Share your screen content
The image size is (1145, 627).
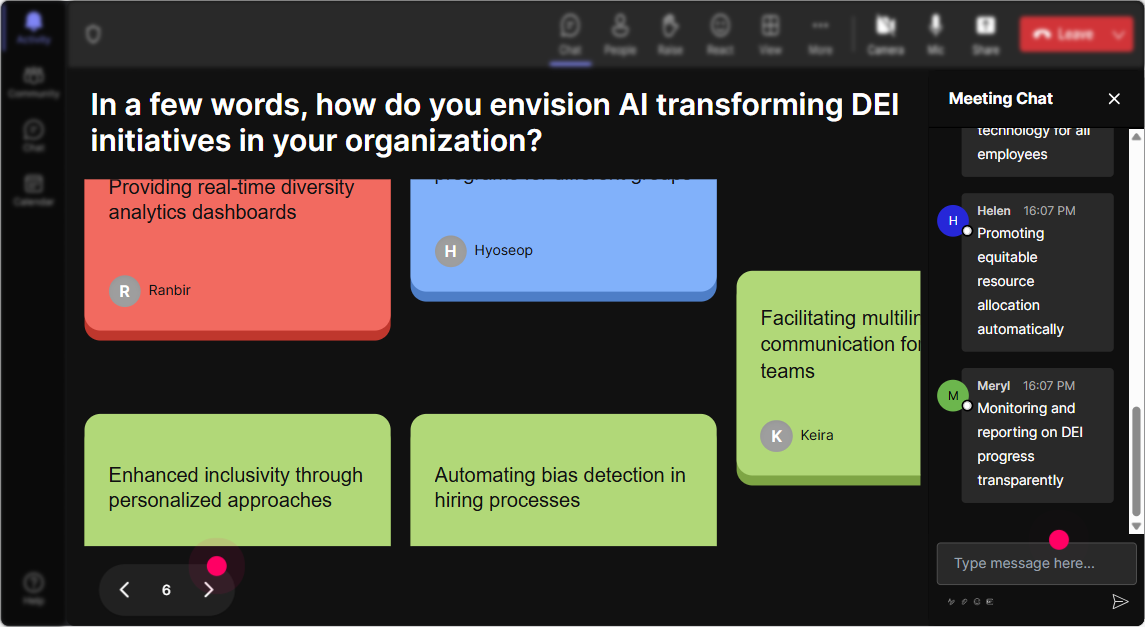(x=985, y=34)
